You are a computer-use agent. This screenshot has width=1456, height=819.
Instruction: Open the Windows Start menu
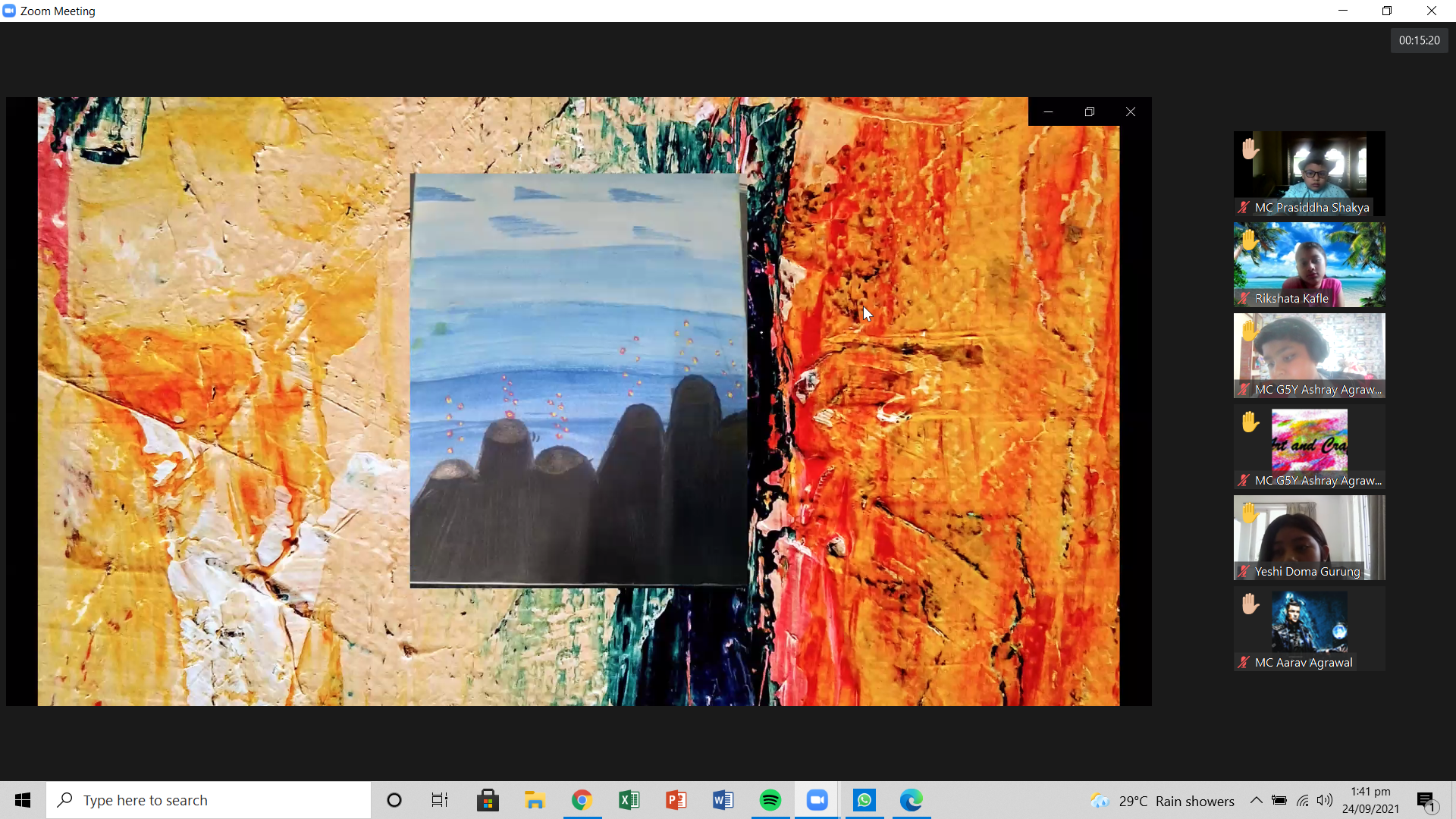pos(23,800)
